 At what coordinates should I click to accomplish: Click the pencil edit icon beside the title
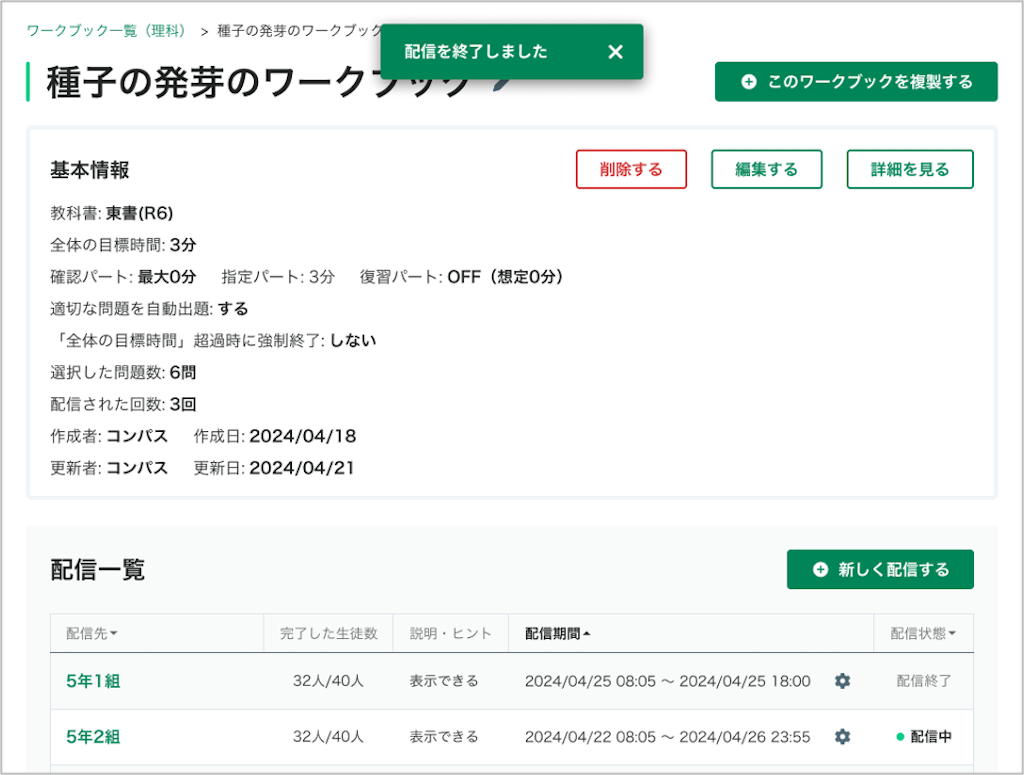pos(501,84)
